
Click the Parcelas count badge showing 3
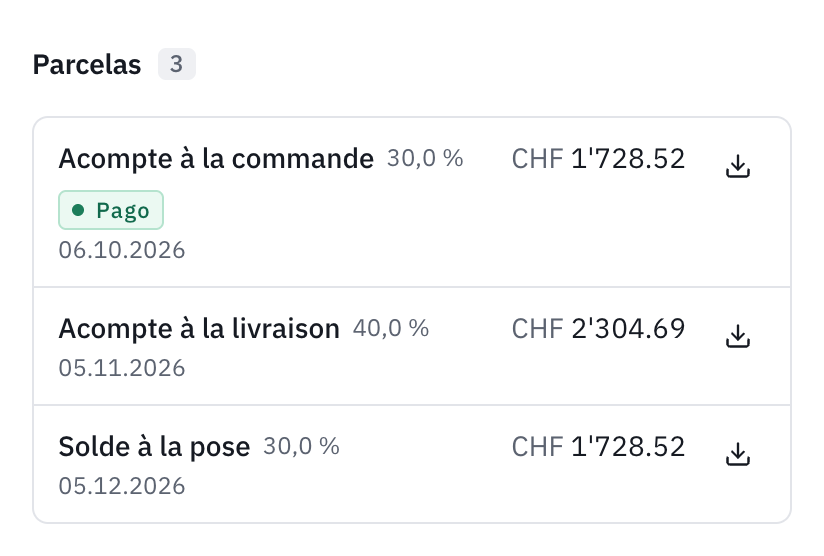coord(177,64)
